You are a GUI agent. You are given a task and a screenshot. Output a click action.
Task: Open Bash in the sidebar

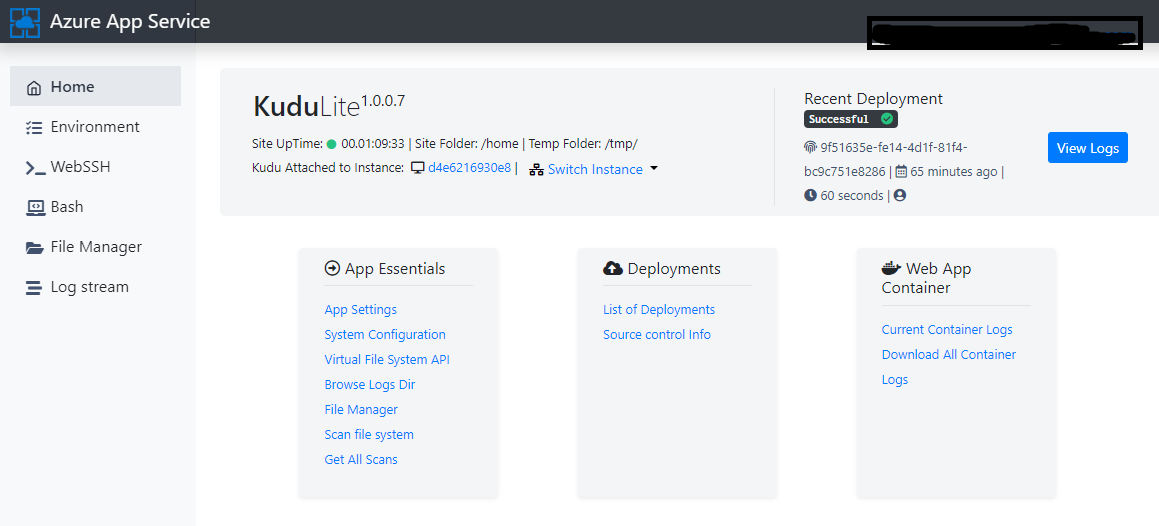[x=95, y=207]
